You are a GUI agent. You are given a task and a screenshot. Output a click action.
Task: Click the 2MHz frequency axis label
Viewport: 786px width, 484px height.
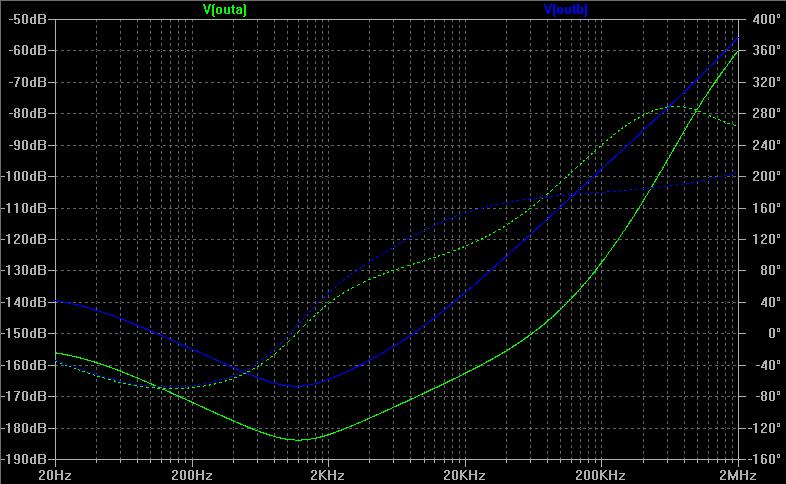[x=737, y=475]
